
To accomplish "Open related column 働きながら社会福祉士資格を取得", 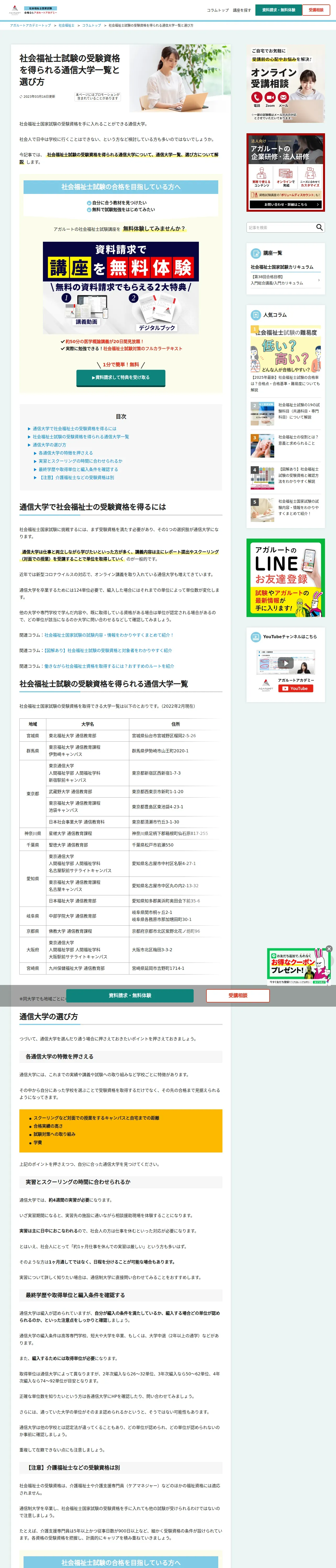I will [109, 666].
